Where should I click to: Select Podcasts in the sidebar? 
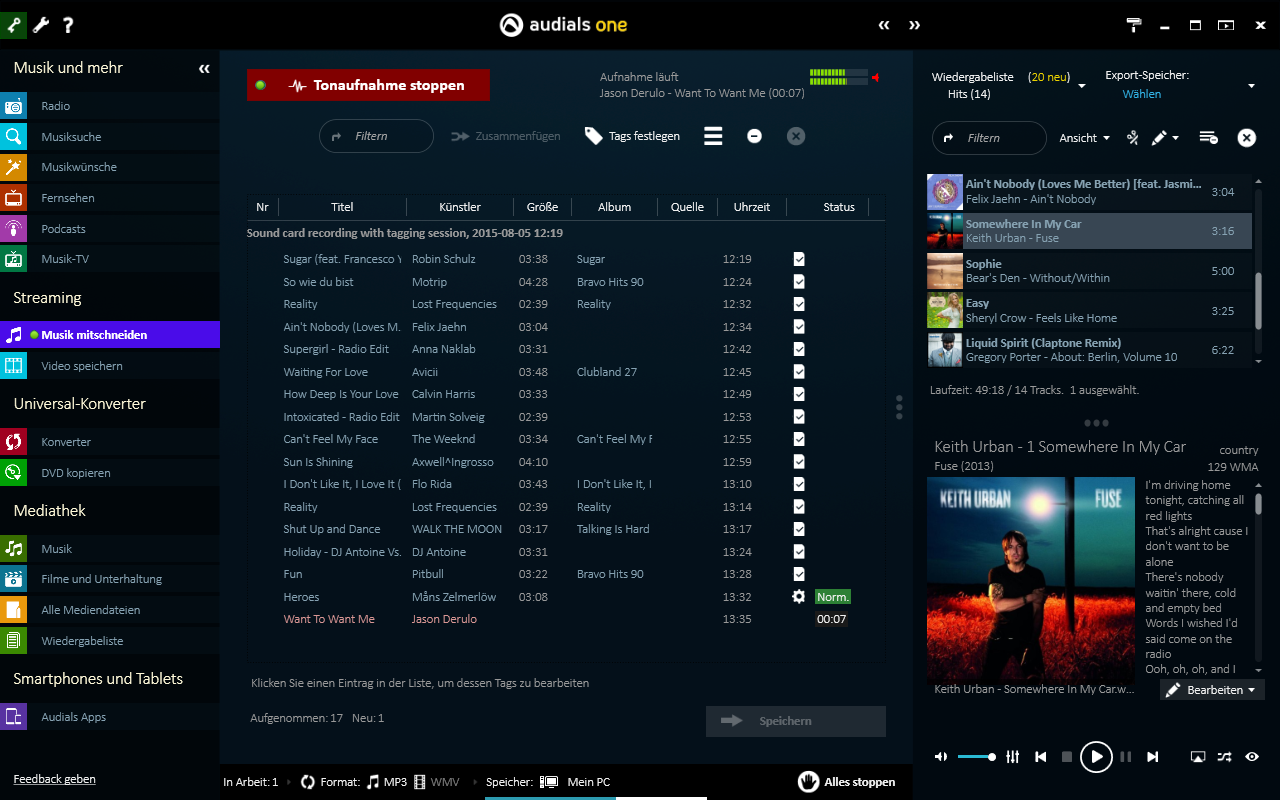[x=110, y=229]
